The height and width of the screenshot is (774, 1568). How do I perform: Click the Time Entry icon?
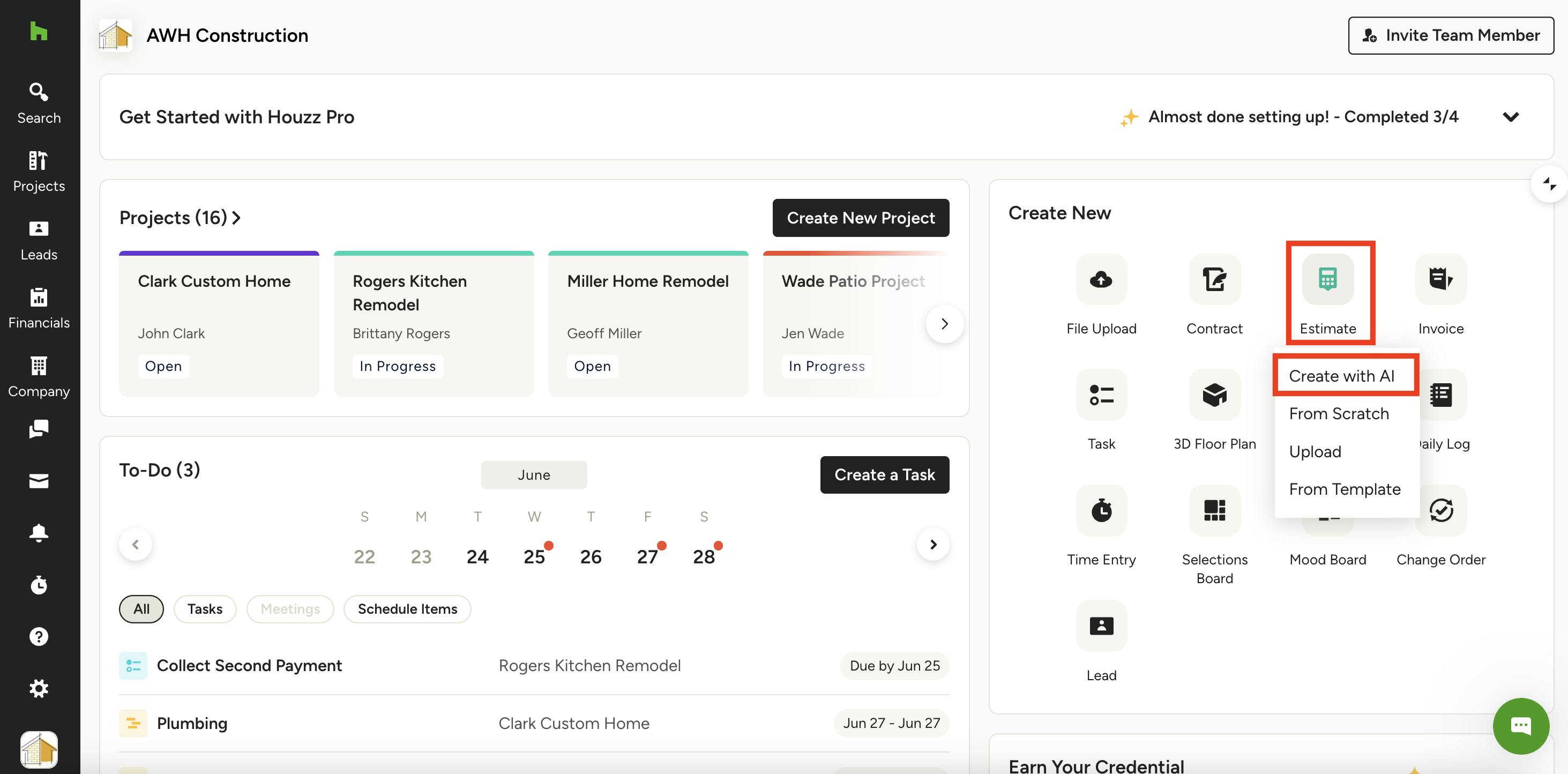click(x=1101, y=510)
